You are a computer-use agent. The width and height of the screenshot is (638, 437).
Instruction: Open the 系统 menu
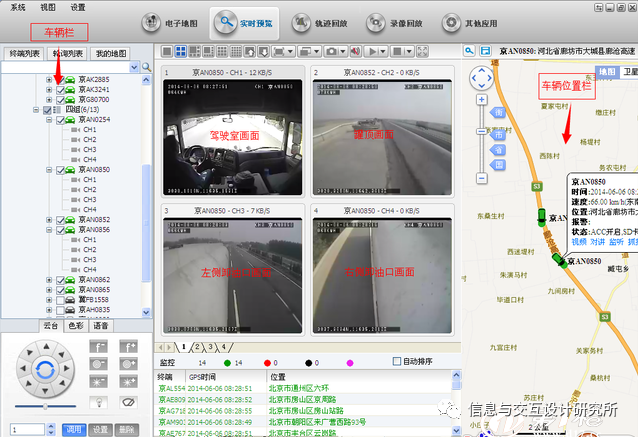point(18,7)
